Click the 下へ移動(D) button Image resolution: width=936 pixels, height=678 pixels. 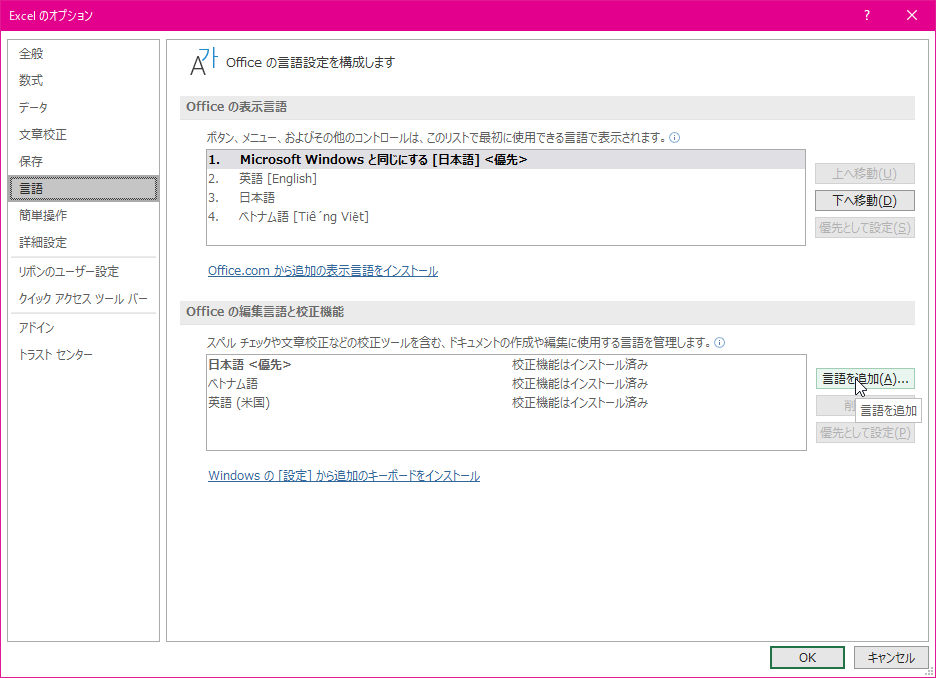pos(864,201)
